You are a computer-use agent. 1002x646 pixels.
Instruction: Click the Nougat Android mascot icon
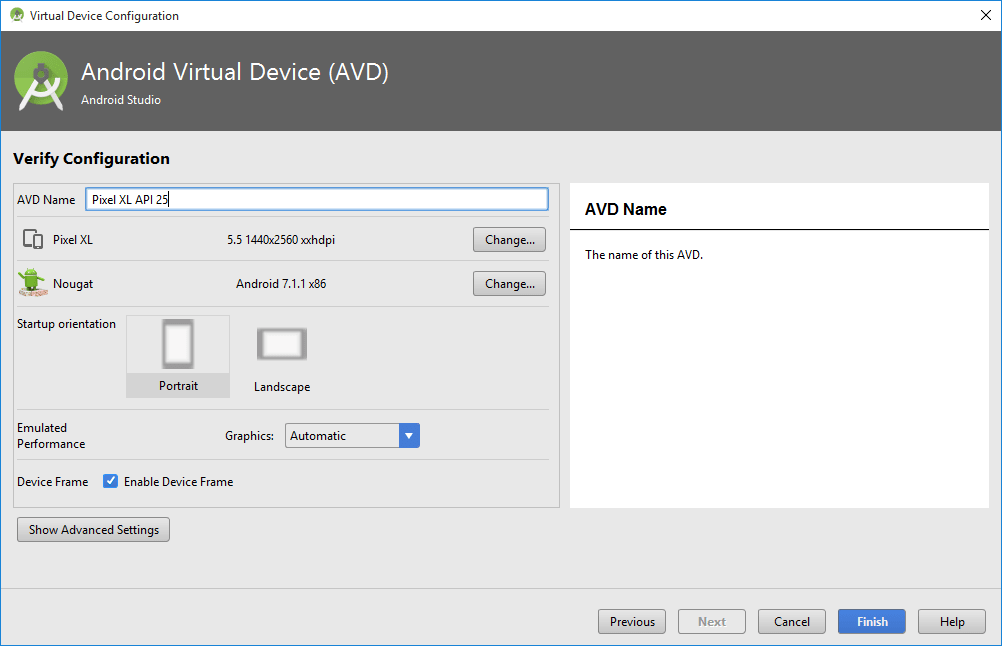pos(32,283)
